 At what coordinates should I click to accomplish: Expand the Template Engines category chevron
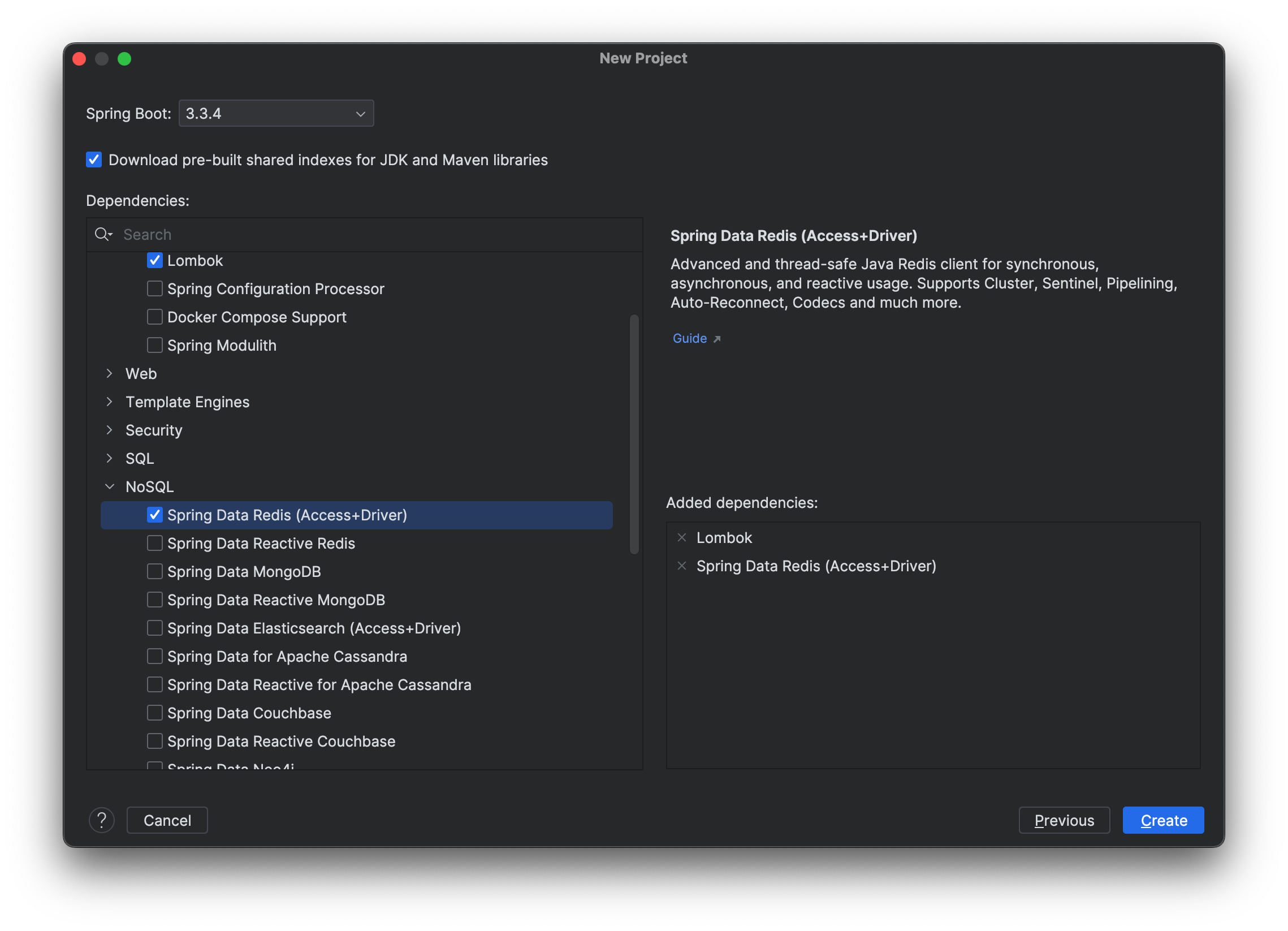(x=110, y=402)
